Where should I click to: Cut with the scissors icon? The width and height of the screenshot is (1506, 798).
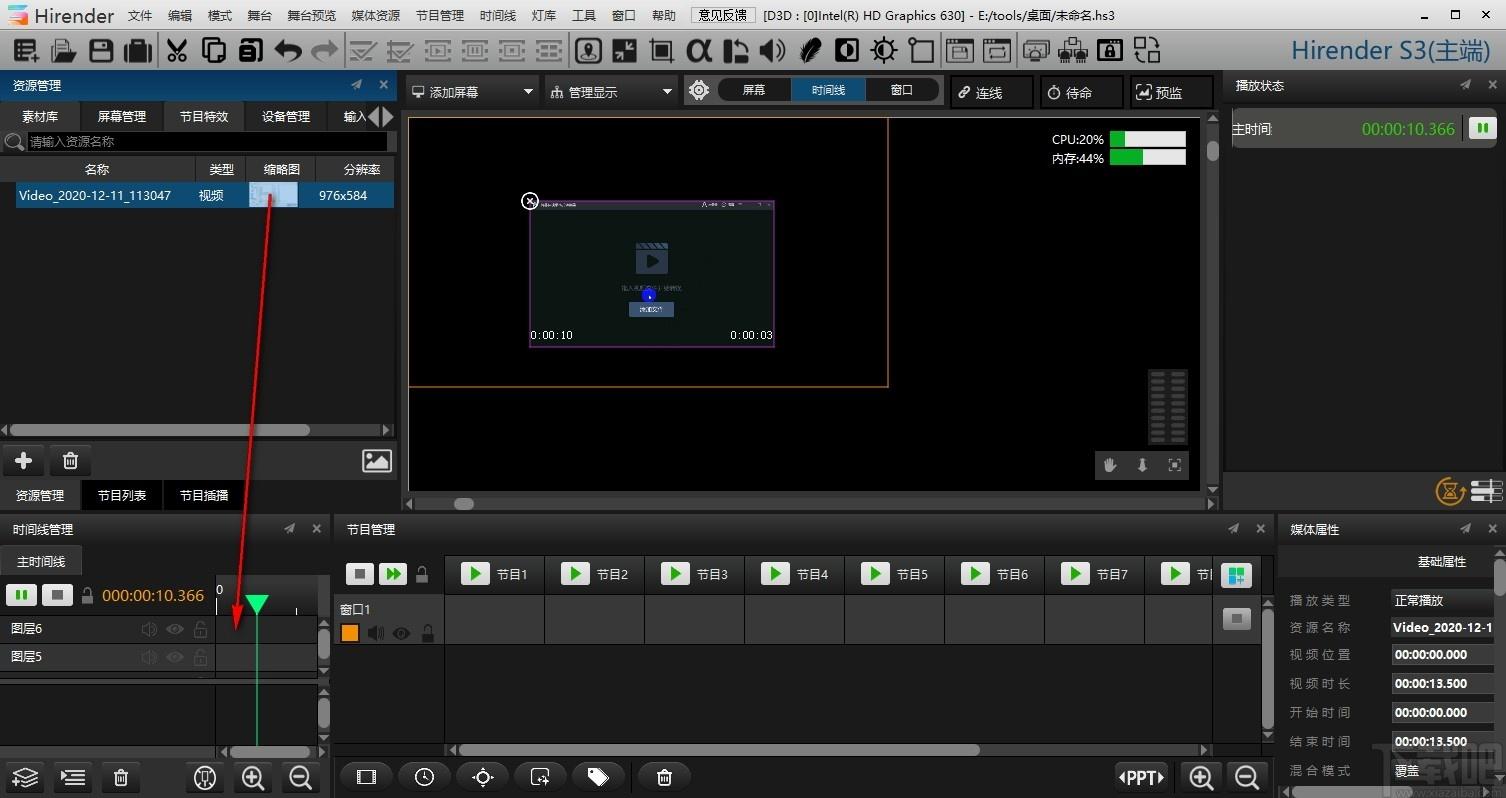pyautogui.click(x=177, y=50)
